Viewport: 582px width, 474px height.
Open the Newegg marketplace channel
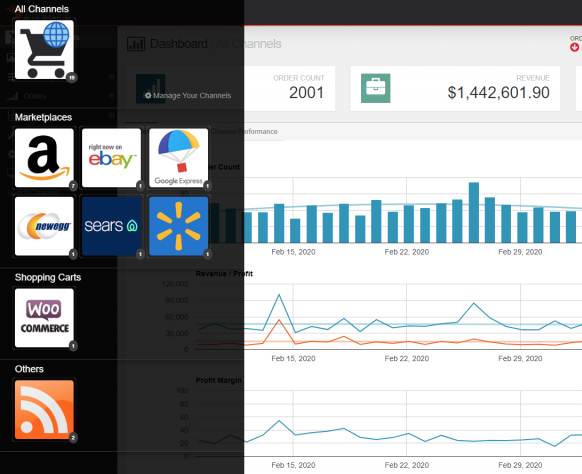click(x=44, y=226)
